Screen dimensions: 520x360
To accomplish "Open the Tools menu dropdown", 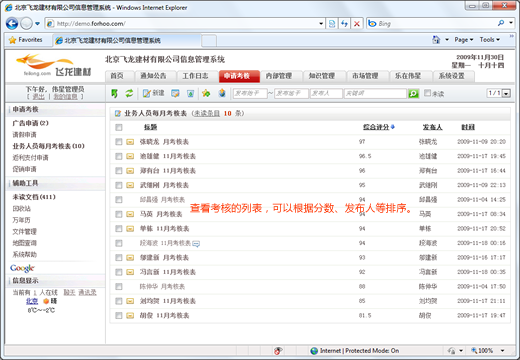I will [x=490, y=40].
